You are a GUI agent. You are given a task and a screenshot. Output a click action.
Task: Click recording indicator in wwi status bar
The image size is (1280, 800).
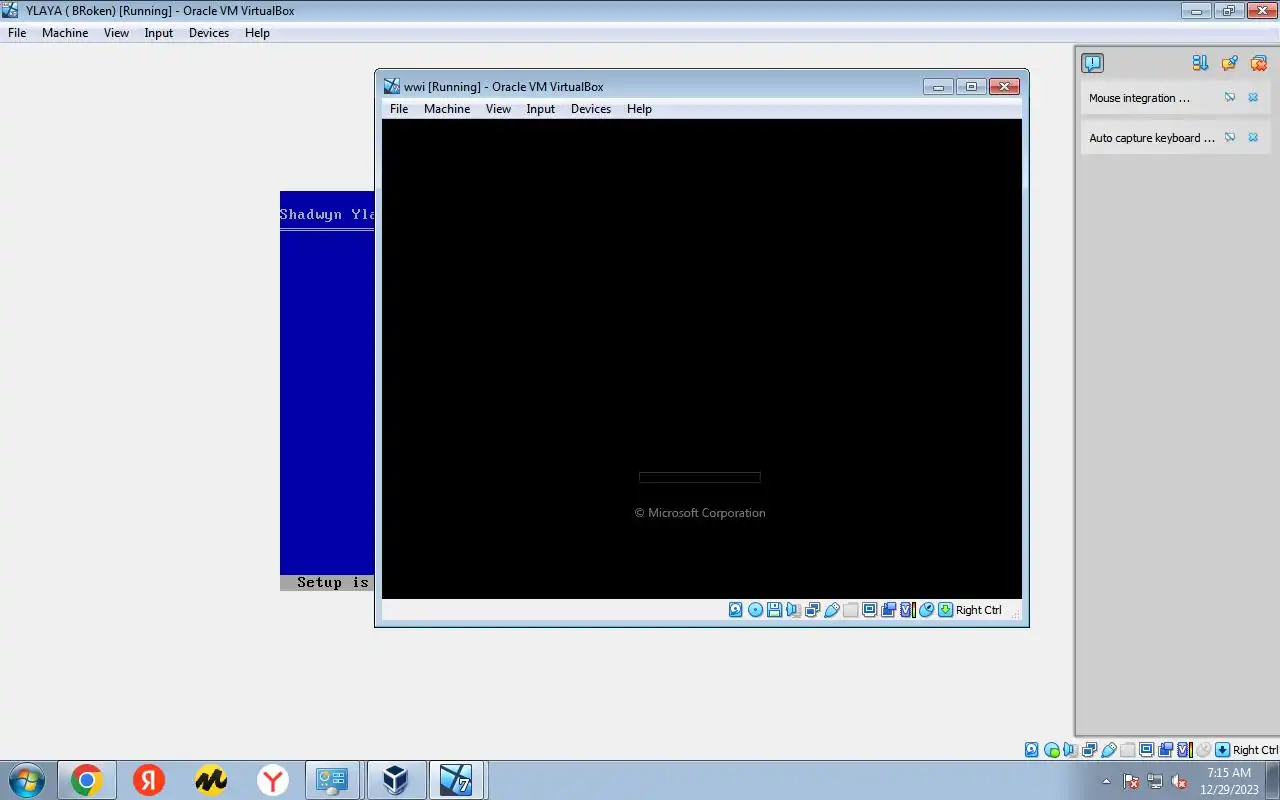[888, 610]
